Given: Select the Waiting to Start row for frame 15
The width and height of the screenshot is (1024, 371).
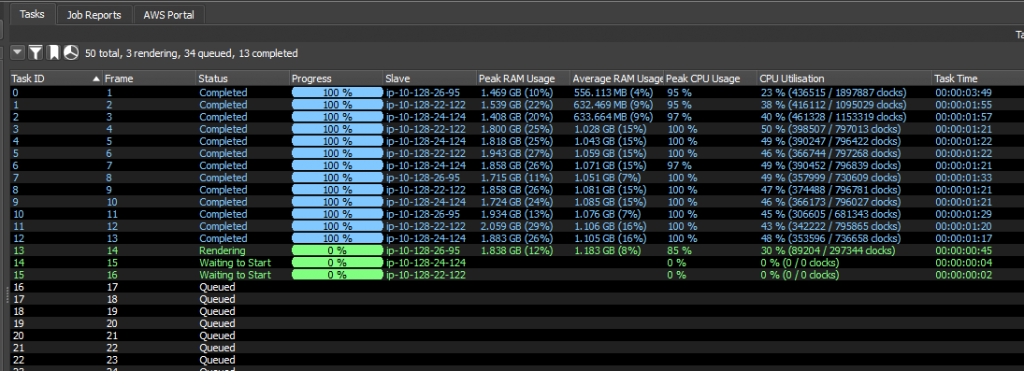Looking at the screenshot, I should click(x=517, y=263).
